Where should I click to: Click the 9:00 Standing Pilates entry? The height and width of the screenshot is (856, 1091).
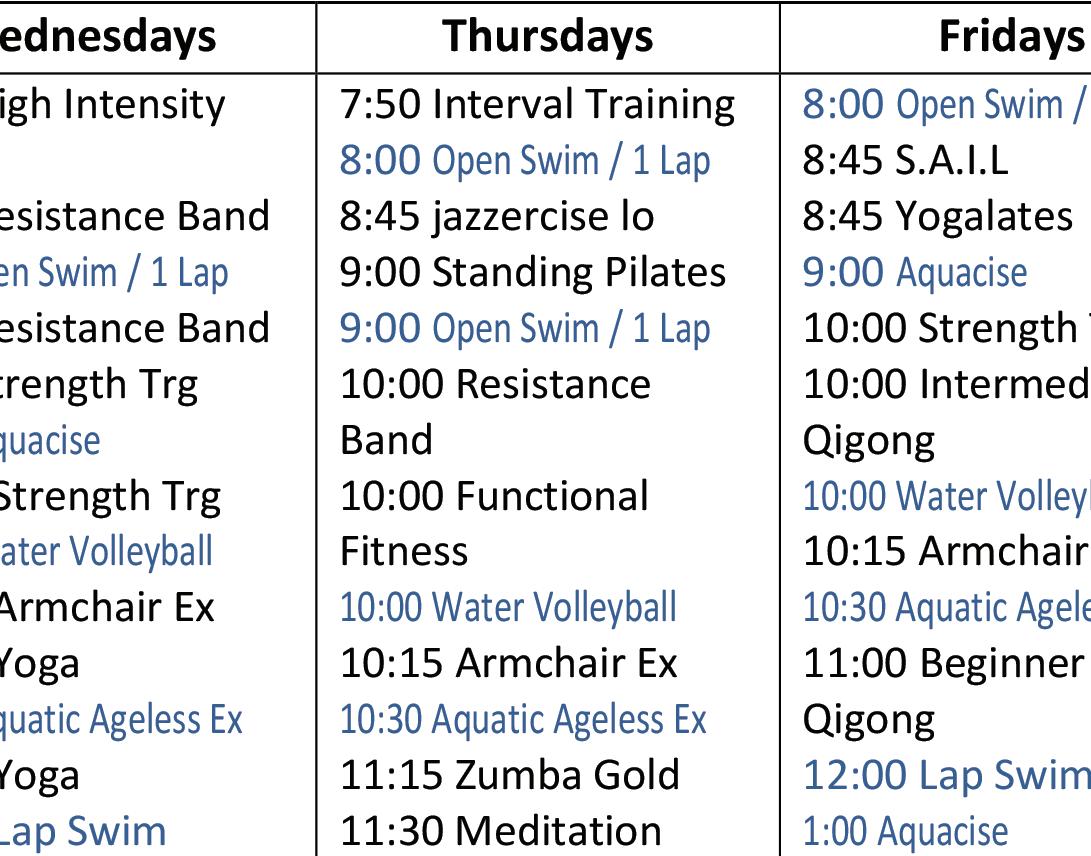coord(532,272)
